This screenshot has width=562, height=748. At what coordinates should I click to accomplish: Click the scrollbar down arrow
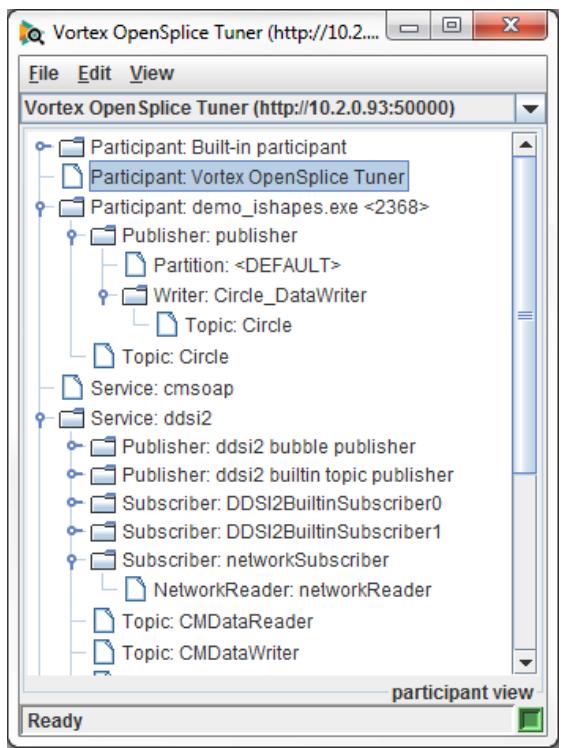tap(525, 662)
